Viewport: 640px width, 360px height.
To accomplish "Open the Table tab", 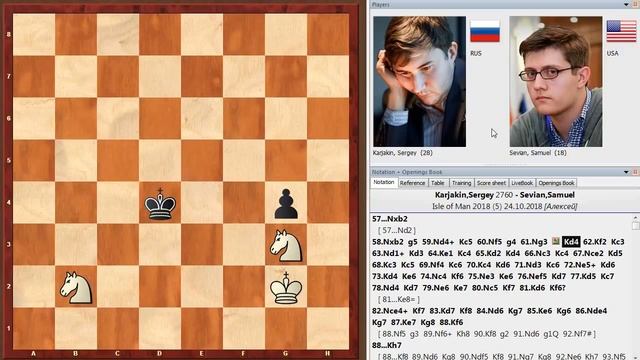I will [x=438, y=183].
